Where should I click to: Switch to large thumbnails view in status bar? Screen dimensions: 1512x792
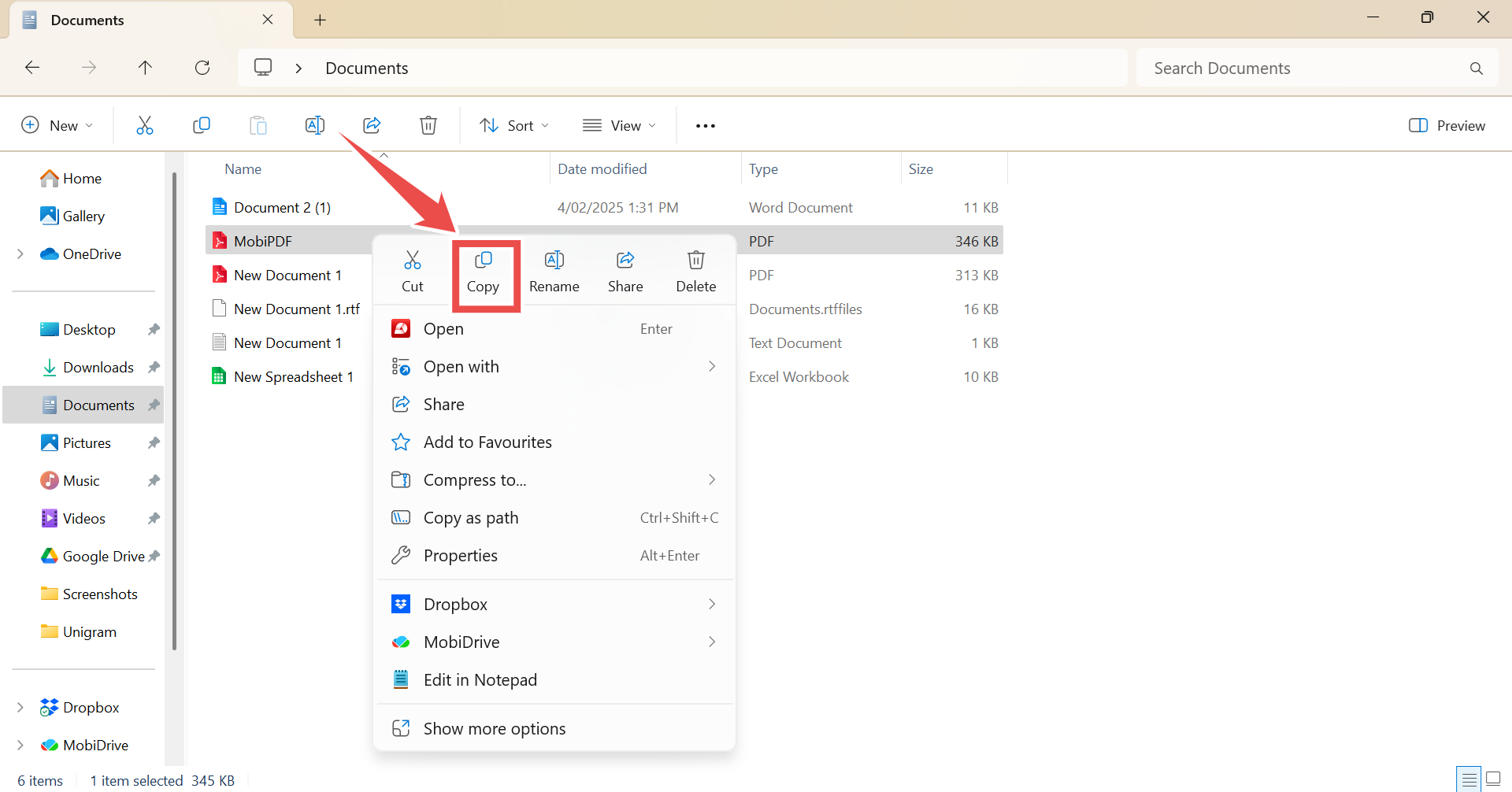[x=1492, y=779]
